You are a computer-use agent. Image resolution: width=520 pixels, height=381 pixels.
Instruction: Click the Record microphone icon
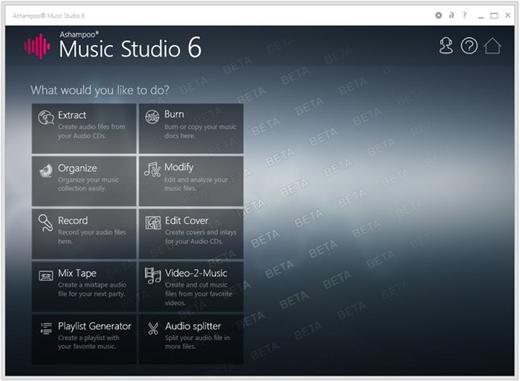[46, 222]
